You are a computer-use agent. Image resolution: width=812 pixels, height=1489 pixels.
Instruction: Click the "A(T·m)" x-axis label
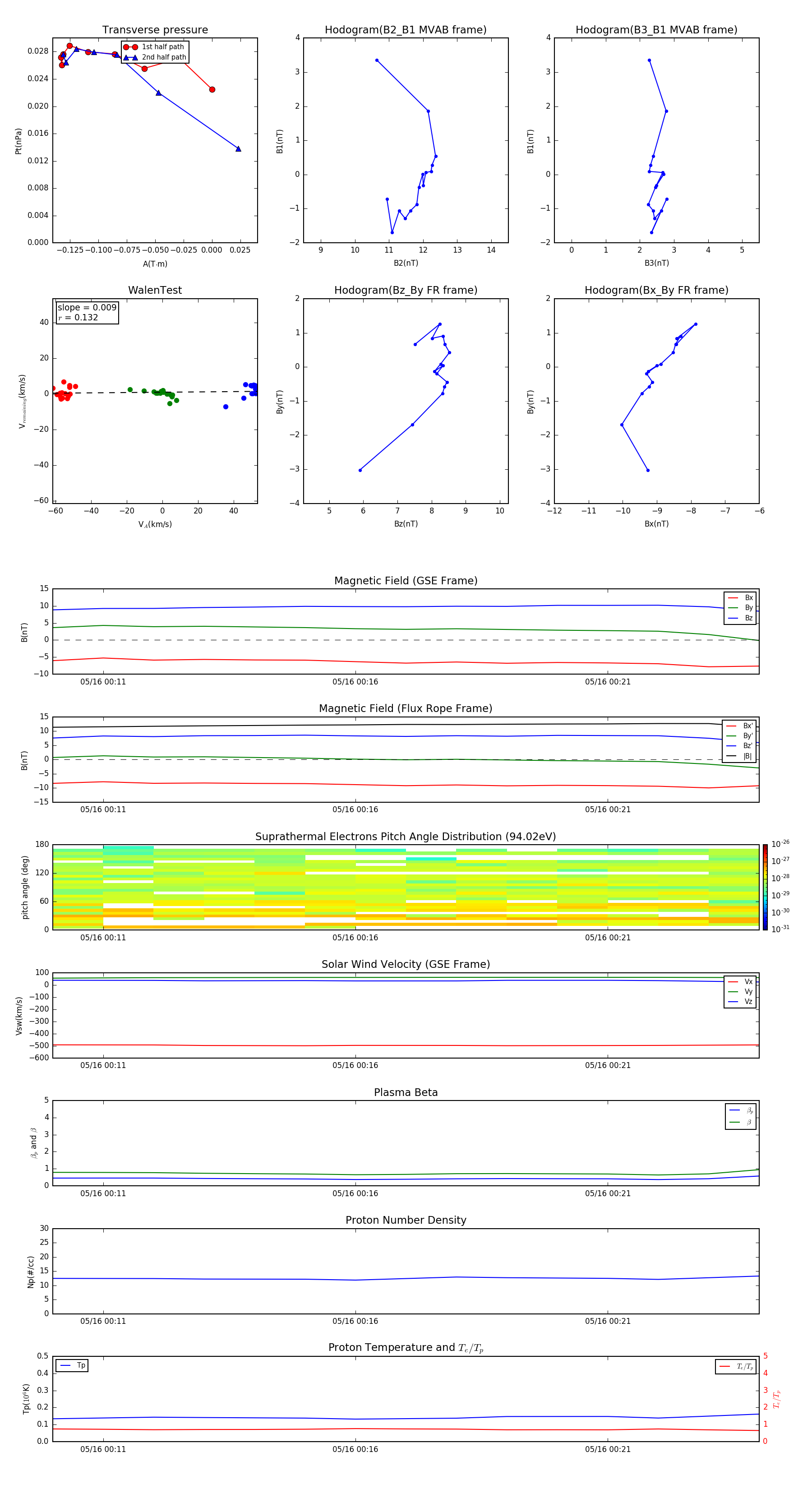155,264
